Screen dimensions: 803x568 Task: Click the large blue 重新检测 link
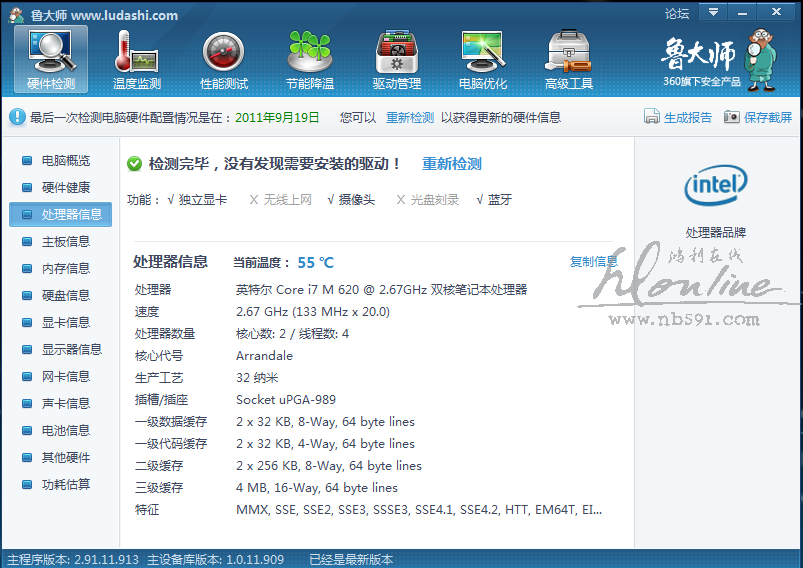coord(452,164)
